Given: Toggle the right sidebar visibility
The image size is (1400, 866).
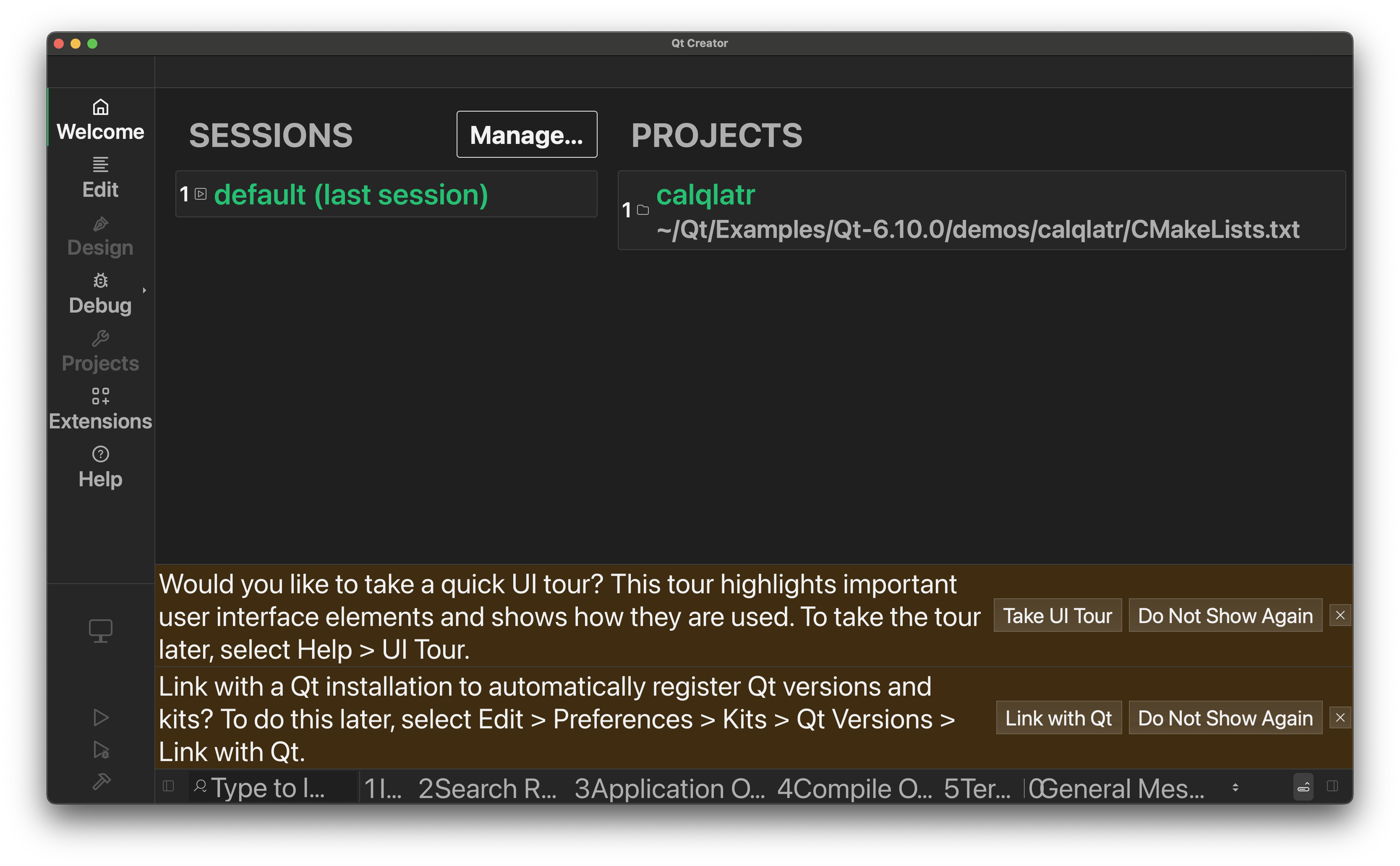Looking at the screenshot, I should (1332, 786).
